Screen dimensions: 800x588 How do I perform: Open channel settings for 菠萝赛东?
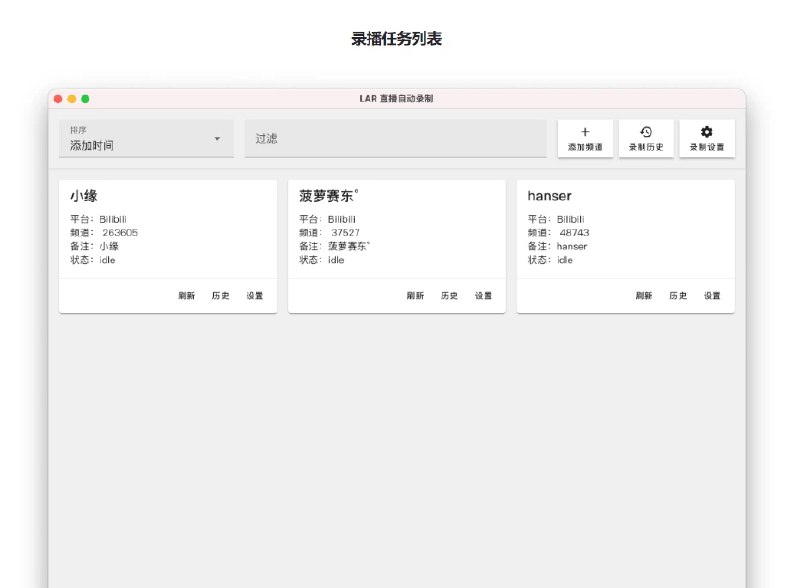click(x=484, y=296)
